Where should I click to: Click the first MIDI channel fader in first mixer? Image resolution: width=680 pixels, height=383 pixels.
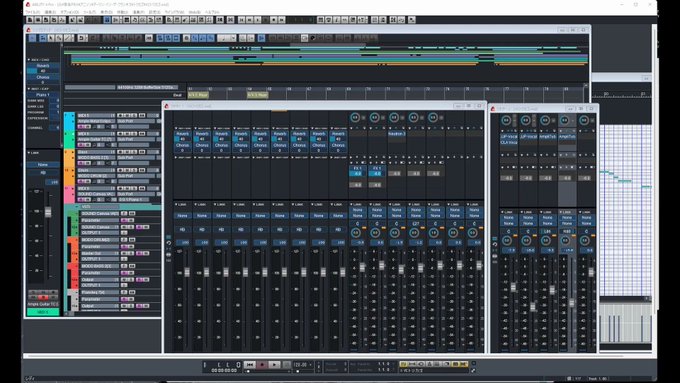coord(187,272)
